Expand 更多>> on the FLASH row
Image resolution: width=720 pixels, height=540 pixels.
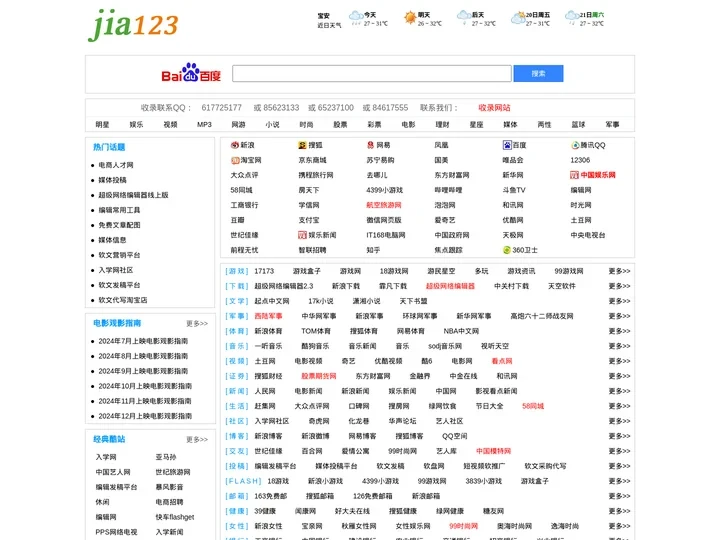619,481
